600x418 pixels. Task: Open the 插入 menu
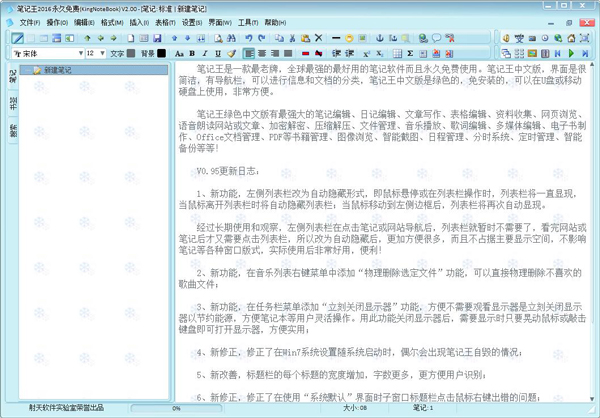(139, 23)
